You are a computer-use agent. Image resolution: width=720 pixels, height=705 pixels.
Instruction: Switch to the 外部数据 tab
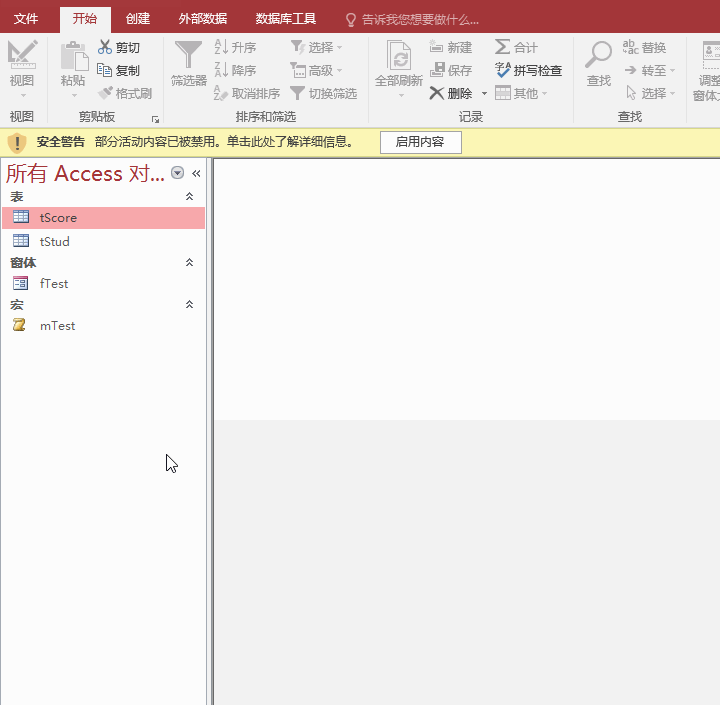(x=202, y=19)
